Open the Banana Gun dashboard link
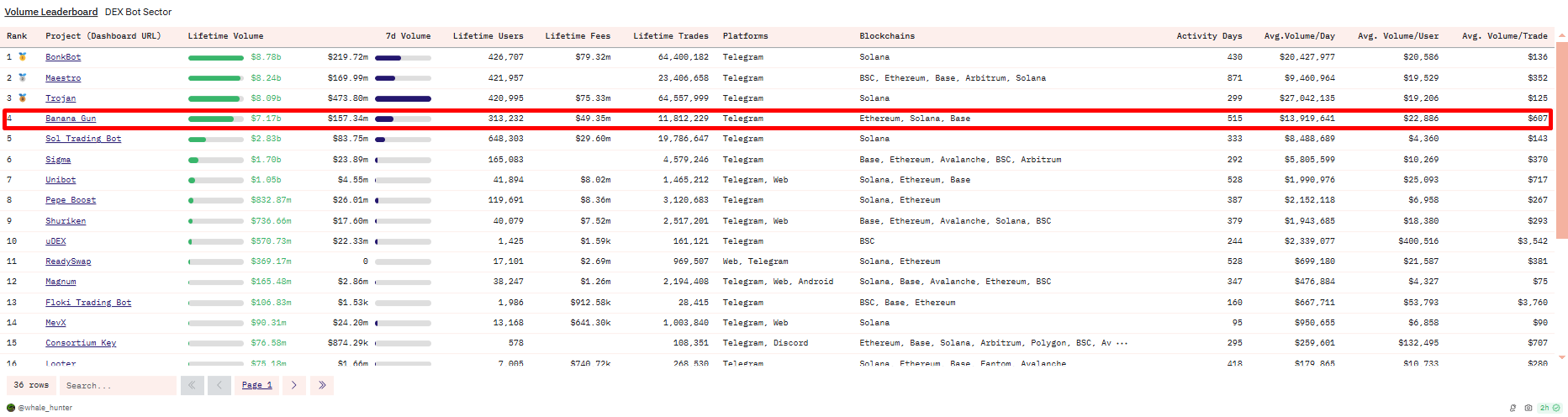 [71, 119]
